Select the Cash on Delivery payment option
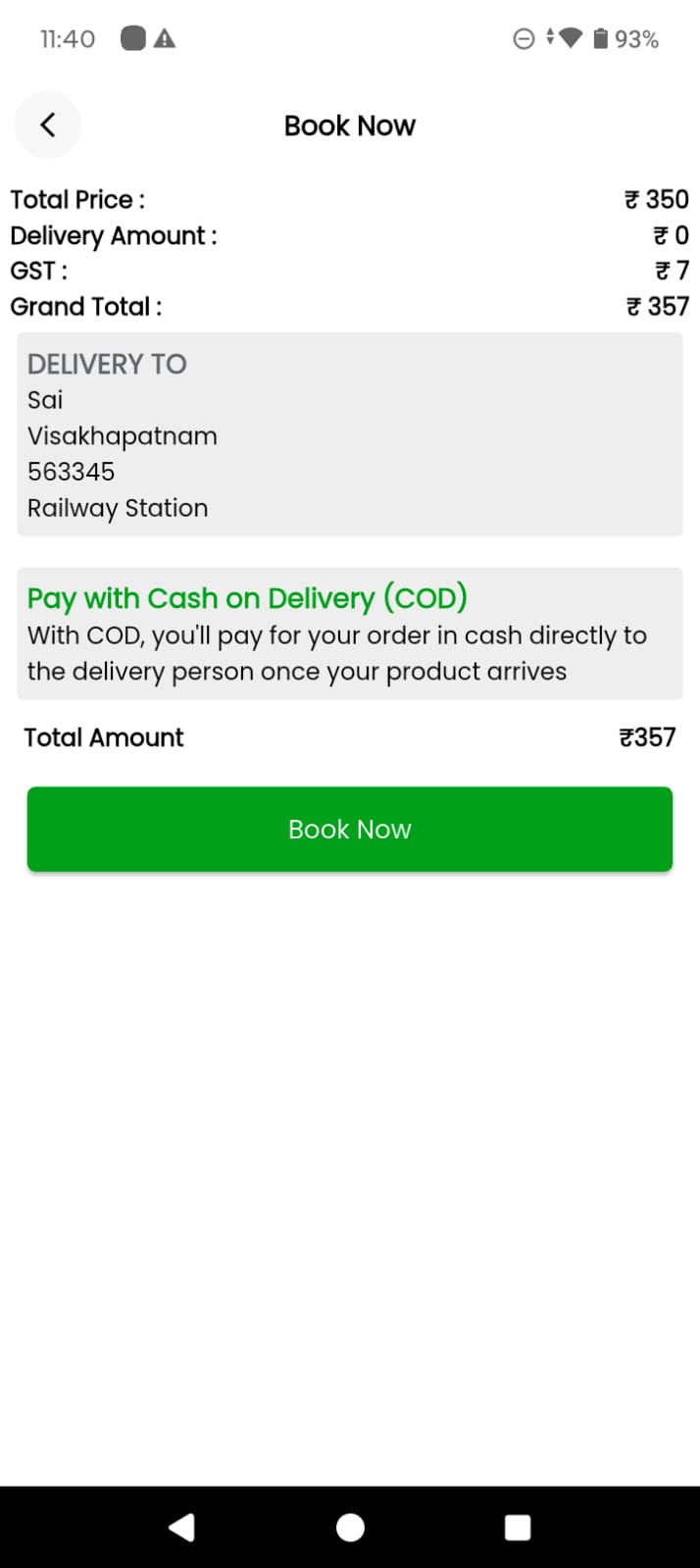The width and height of the screenshot is (700, 1568). point(350,632)
